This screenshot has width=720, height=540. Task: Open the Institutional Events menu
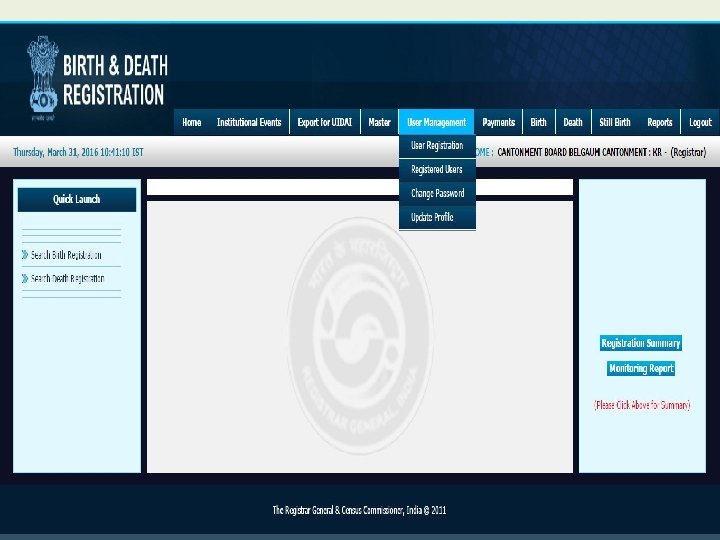[x=249, y=122]
